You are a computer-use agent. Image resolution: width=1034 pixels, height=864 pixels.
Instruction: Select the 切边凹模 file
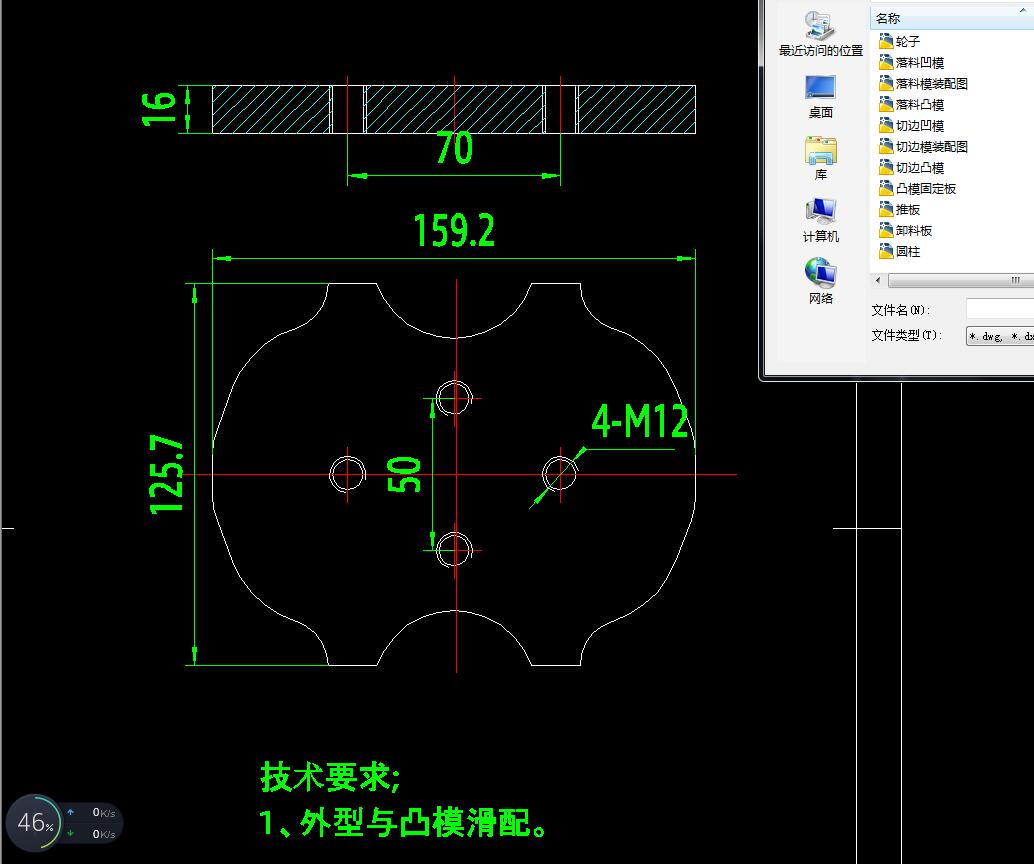click(x=912, y=126)
